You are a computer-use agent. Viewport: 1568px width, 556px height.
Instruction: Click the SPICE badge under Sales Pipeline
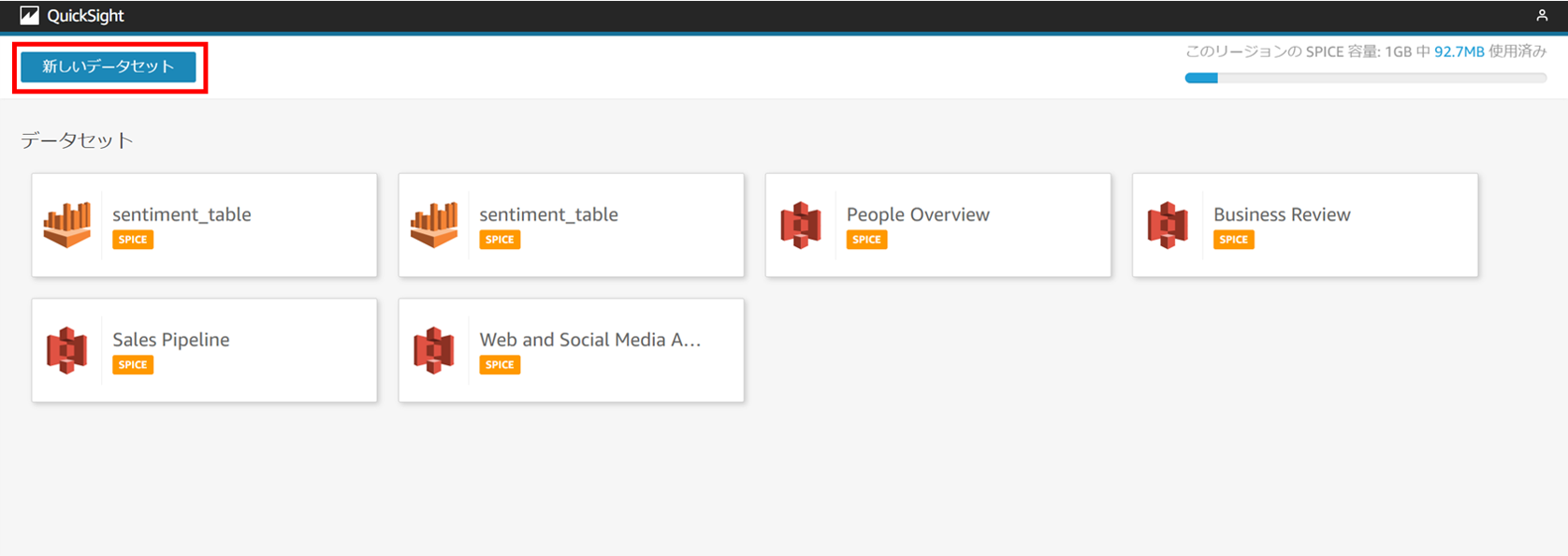133,365
